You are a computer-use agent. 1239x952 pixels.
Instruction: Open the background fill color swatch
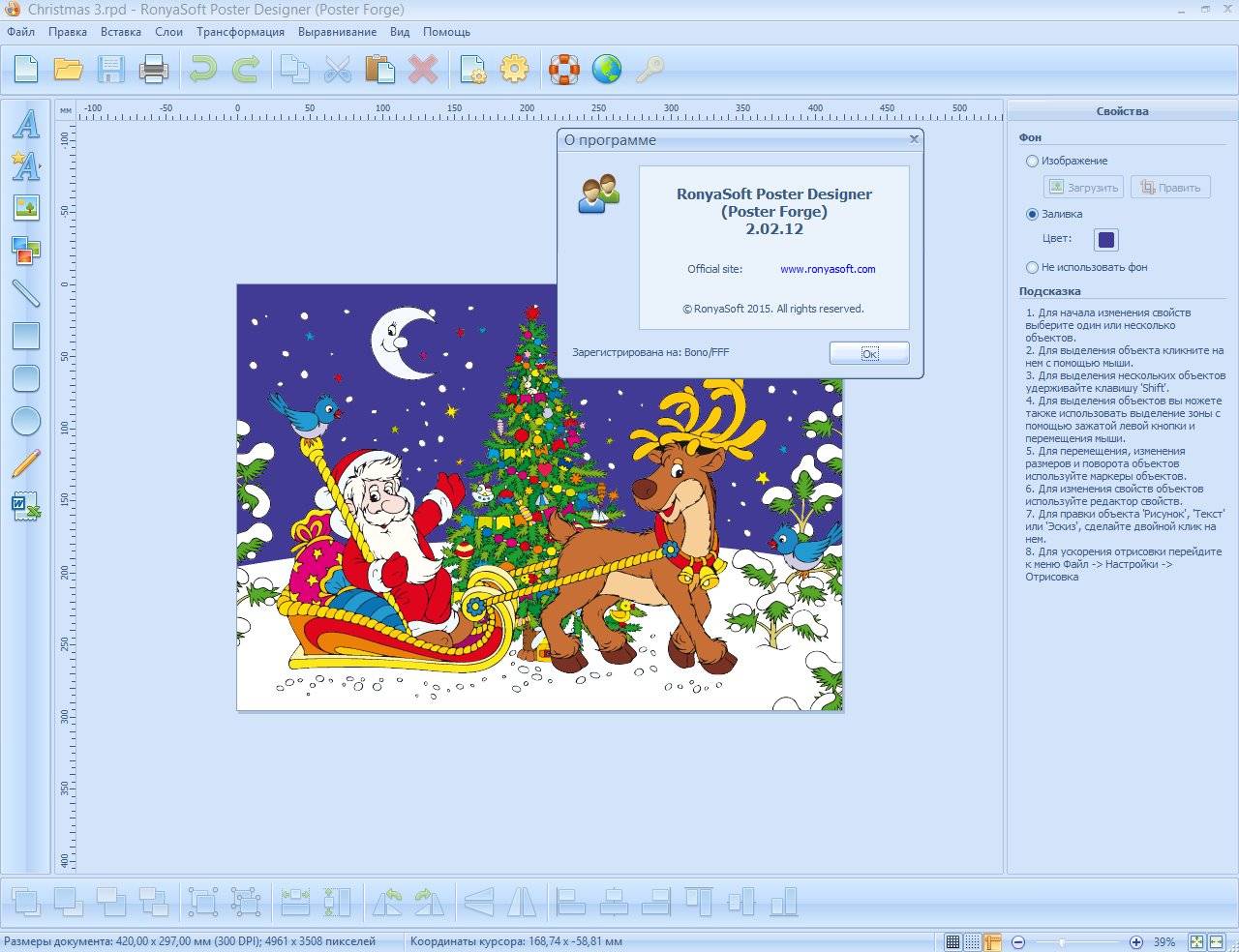(1106, 239)
